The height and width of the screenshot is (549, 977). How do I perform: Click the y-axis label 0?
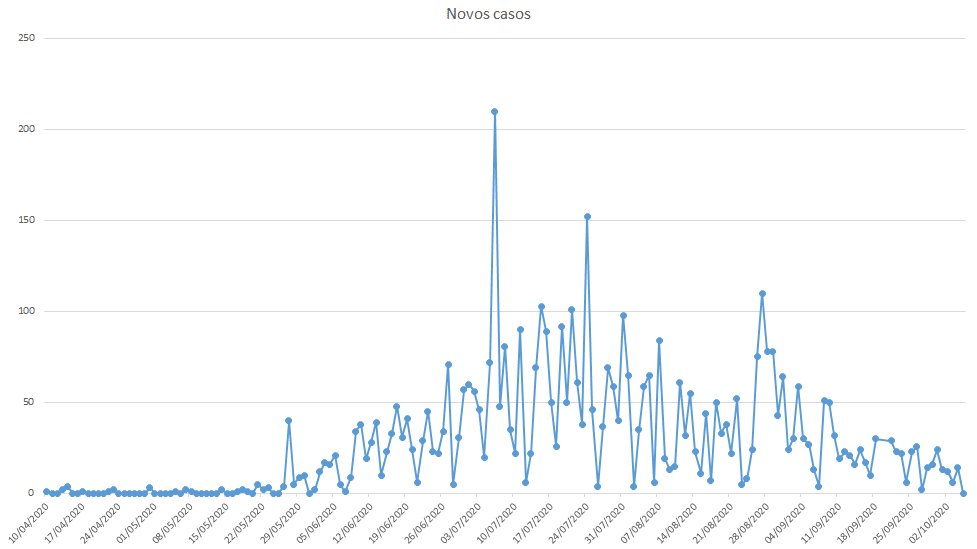coord(32,493)
